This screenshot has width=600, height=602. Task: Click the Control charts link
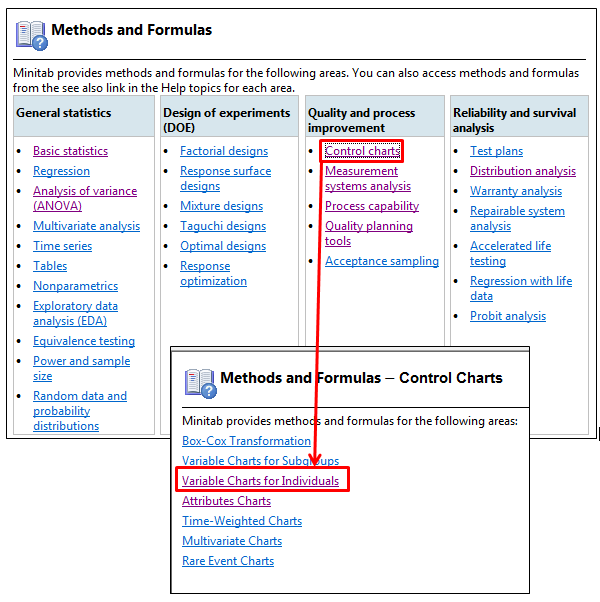[x=362, y=151]
